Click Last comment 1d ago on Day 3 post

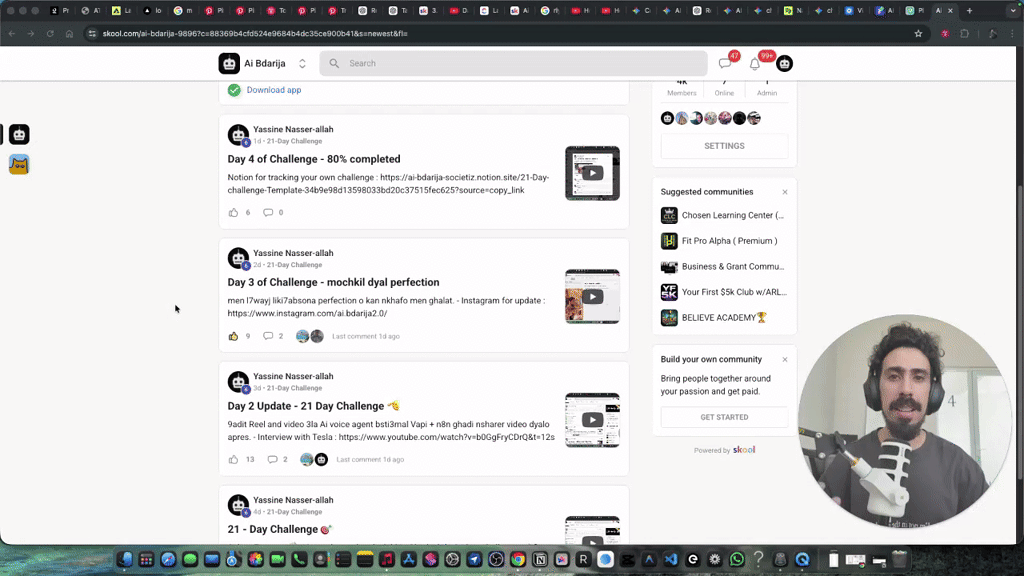click(x=366, y=336)
